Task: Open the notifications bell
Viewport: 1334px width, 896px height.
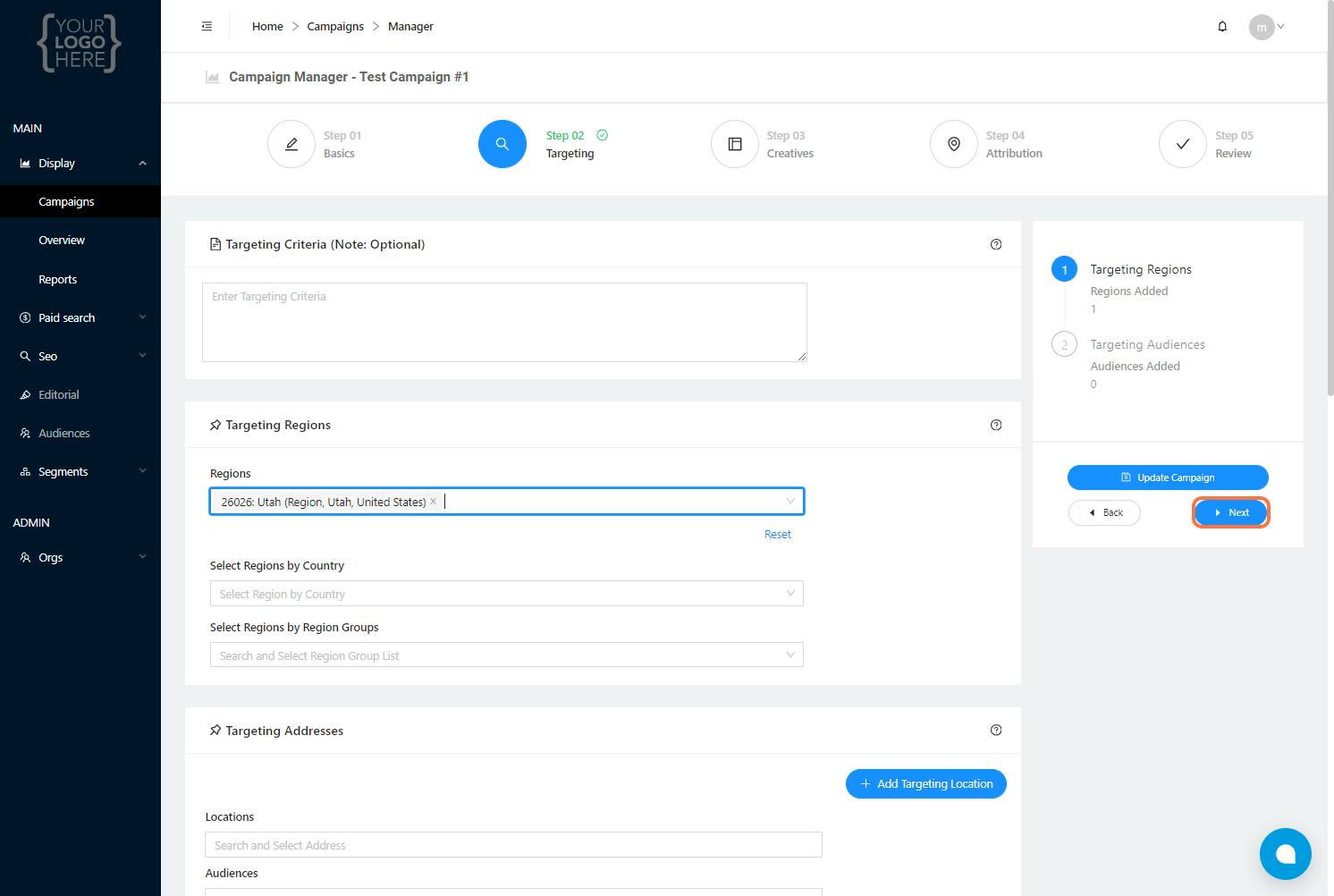Action: pyautogui.click(x=1222, y=27)
